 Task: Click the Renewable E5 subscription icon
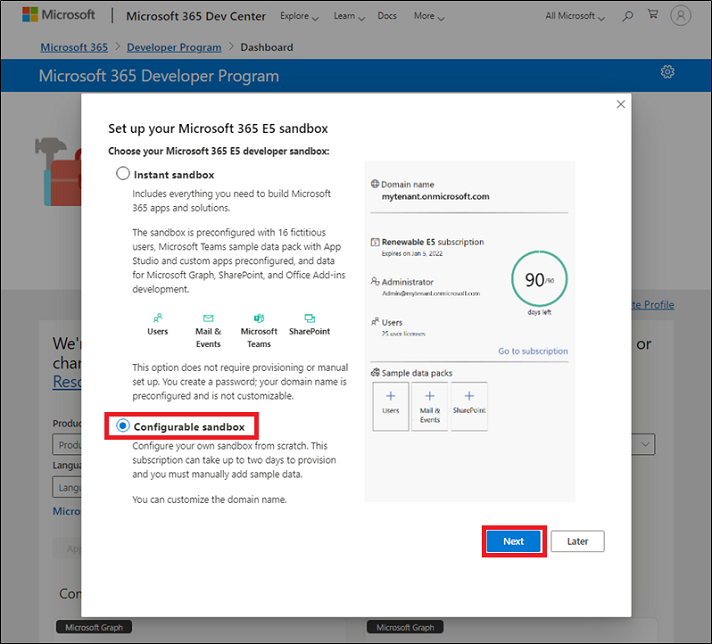point(375,242)
